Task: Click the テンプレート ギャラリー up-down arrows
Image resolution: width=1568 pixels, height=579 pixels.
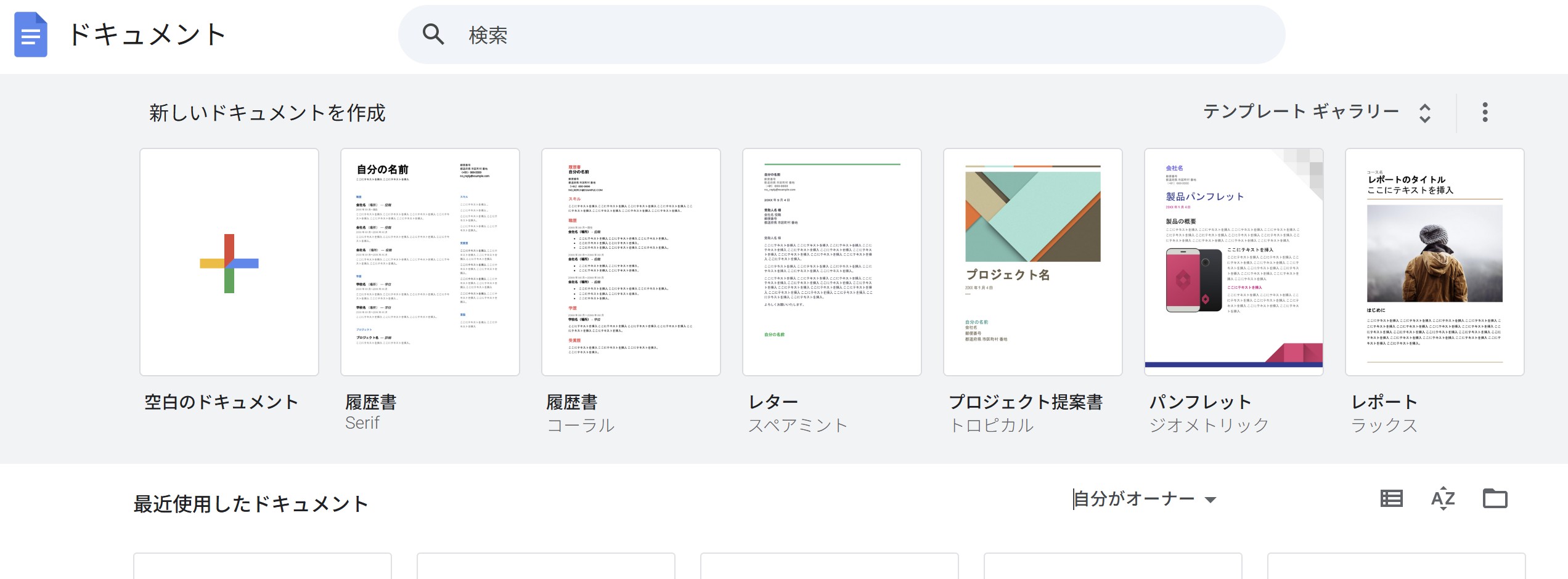Action: click(1424, 113)
